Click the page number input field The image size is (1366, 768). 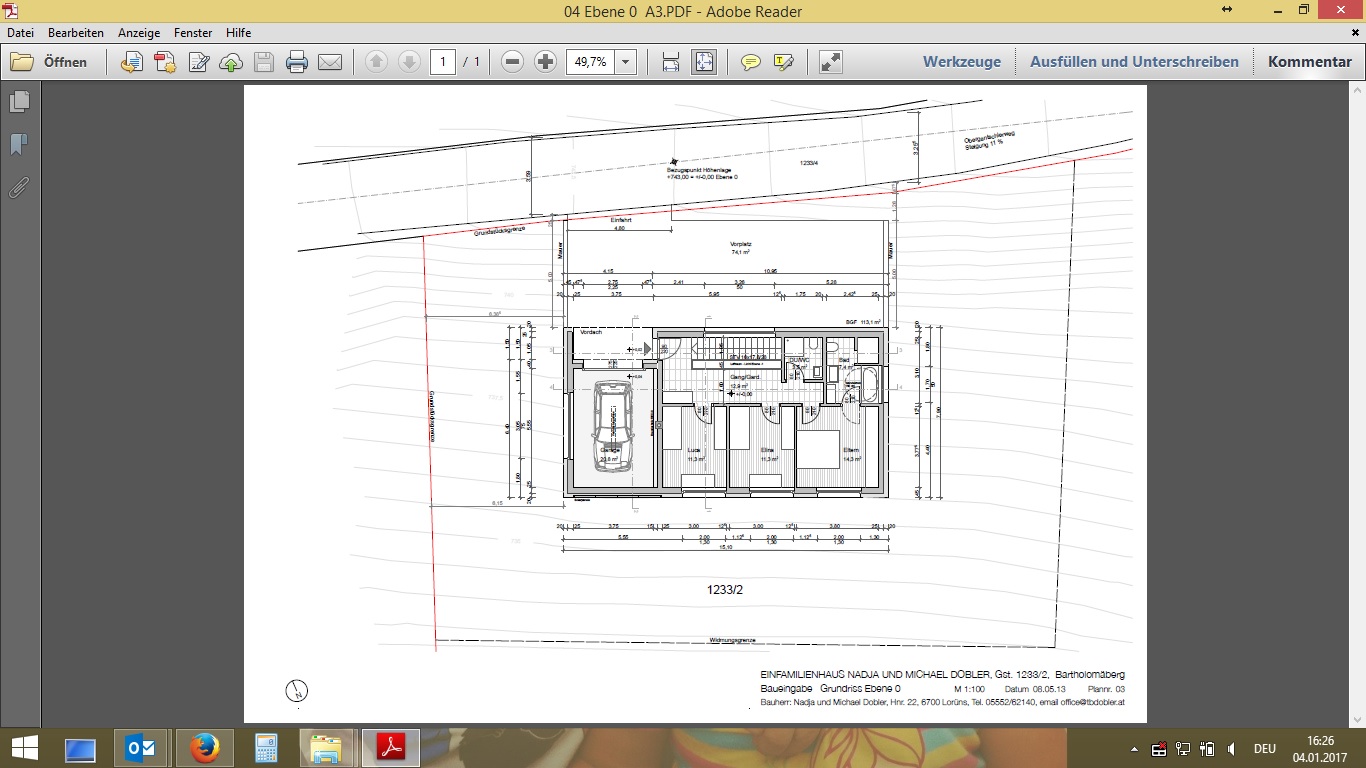(x=443, y=62)
